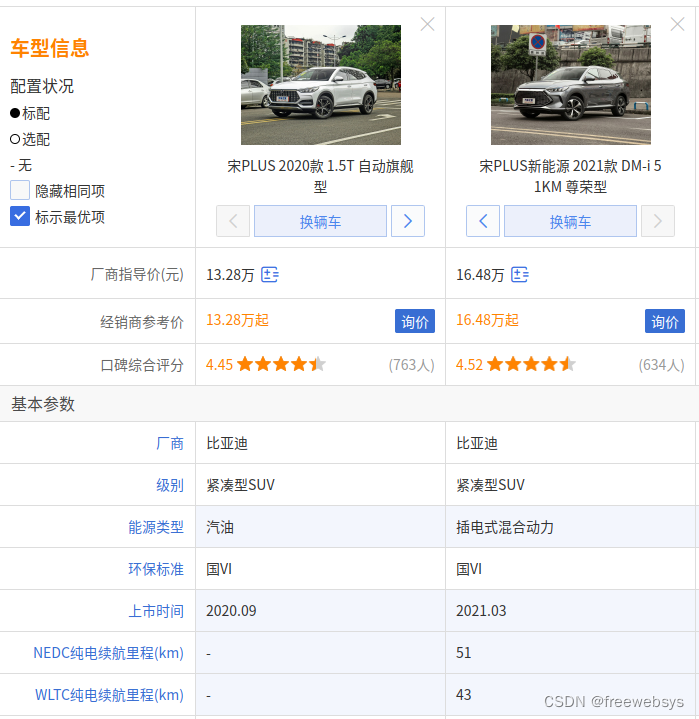
Task: Click the 基本参数 section header
Action: pyautogui.click(x=43, y=404)
